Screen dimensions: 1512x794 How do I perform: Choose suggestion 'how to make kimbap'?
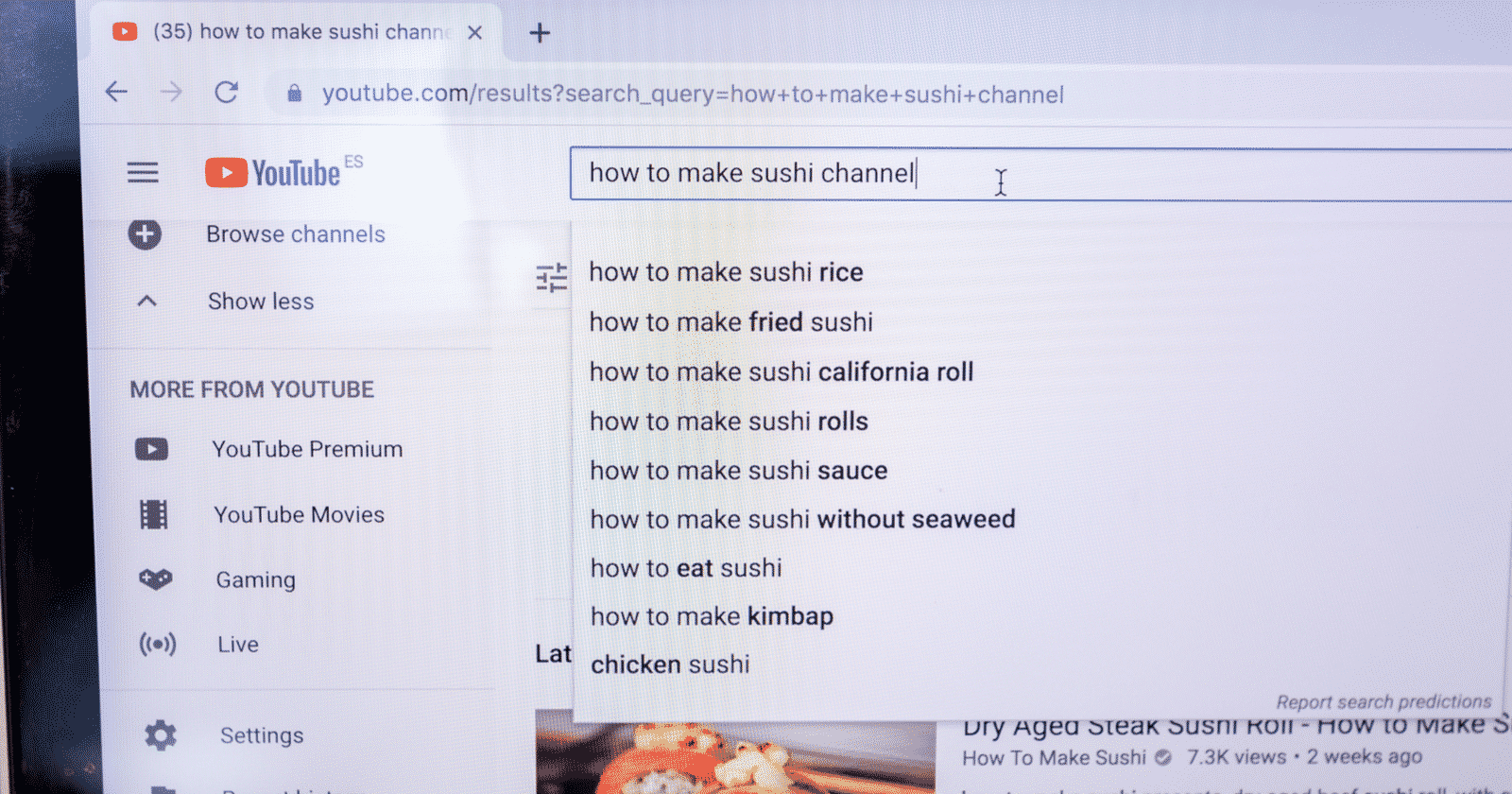tap(712, 616)
